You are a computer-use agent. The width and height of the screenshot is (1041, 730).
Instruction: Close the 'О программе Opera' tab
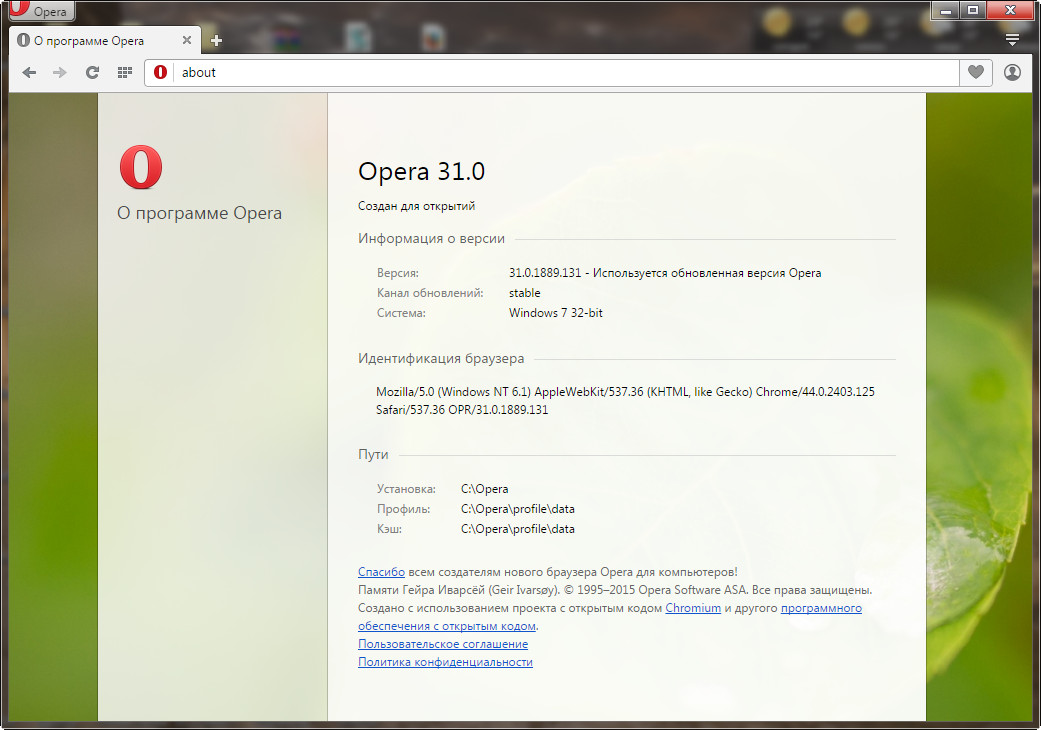click(187, 40)
